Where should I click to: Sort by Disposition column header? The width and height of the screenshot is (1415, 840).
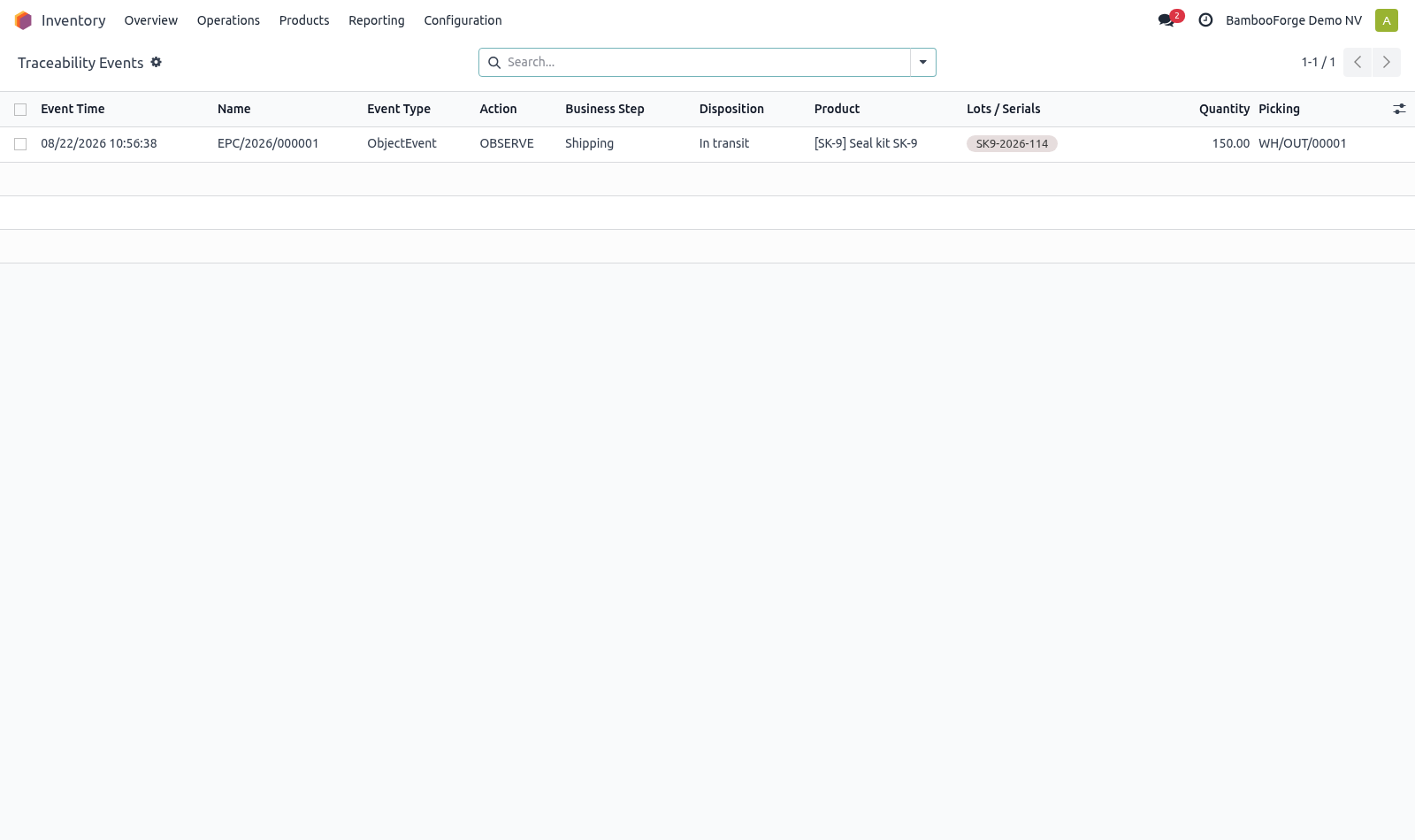pos(731,109)
